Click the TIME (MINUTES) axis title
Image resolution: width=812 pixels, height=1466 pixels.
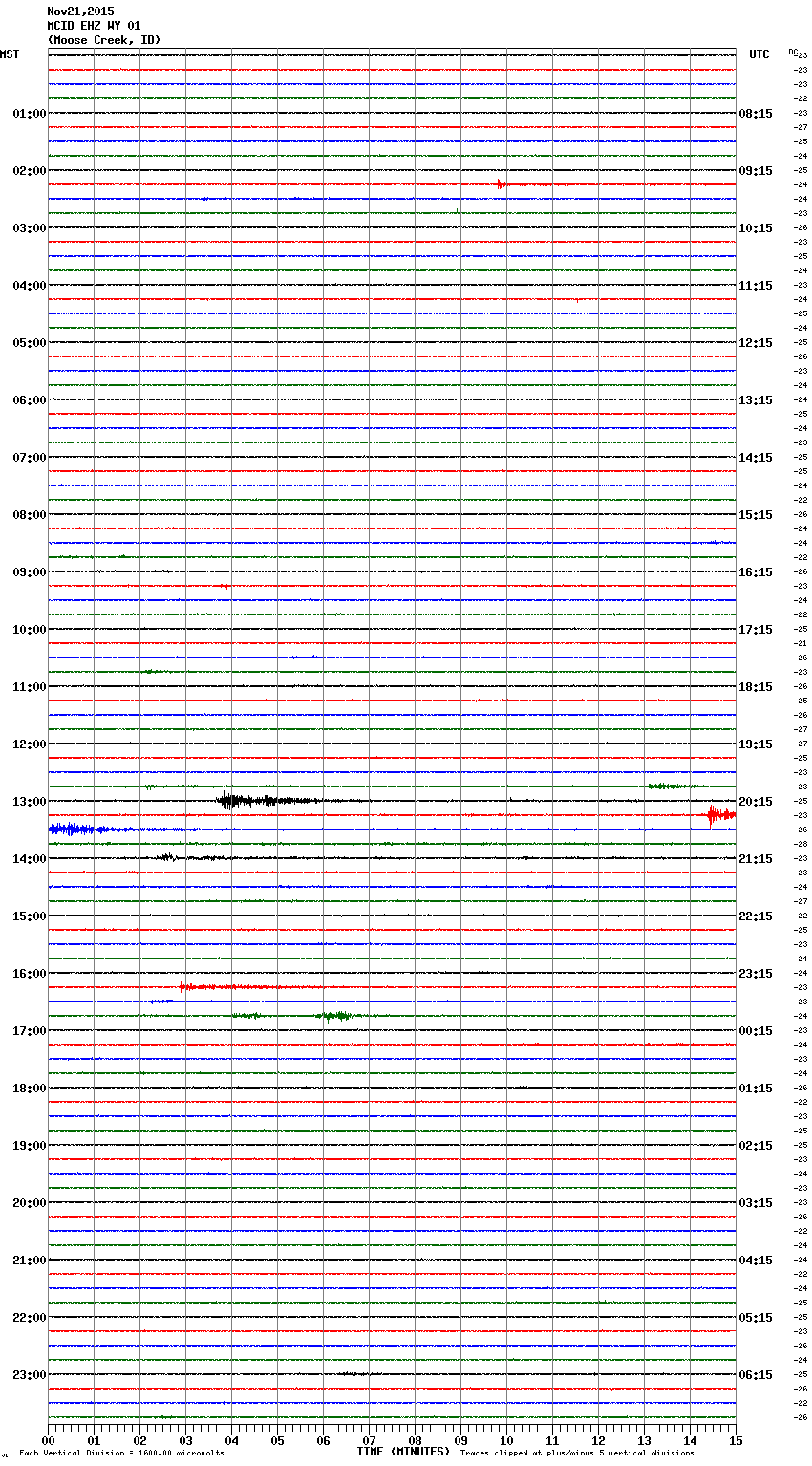(x=403, y=1452)
